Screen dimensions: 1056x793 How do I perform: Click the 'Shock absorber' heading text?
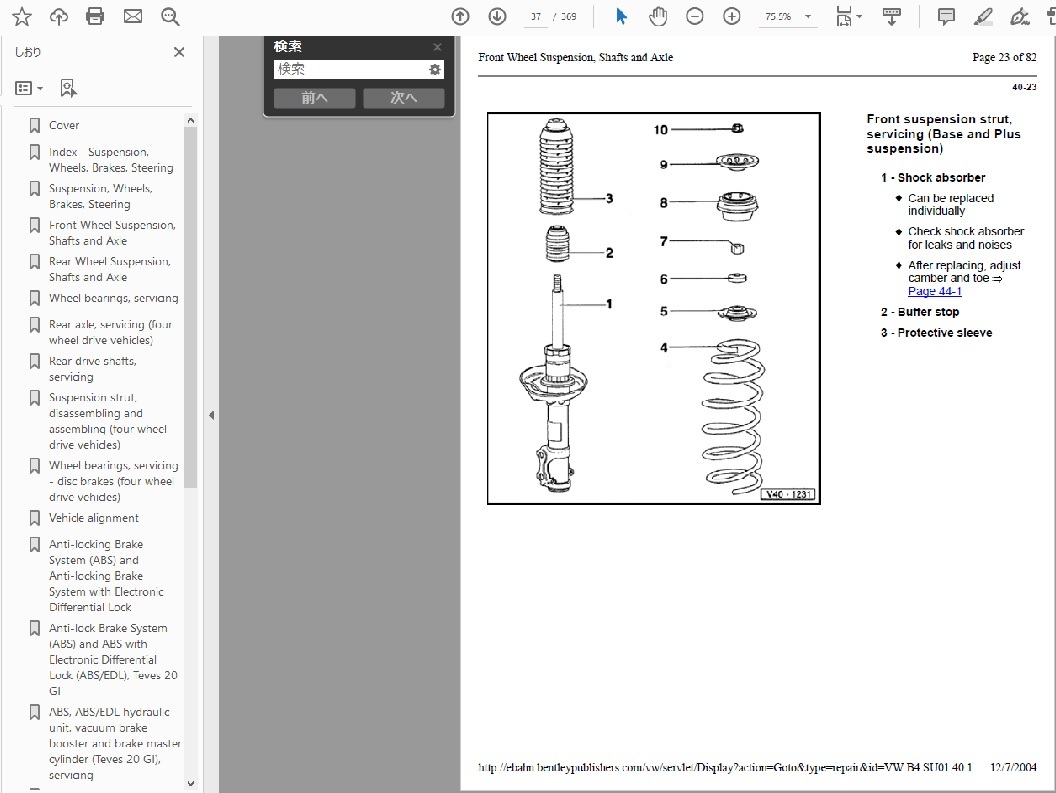[941, 178]
